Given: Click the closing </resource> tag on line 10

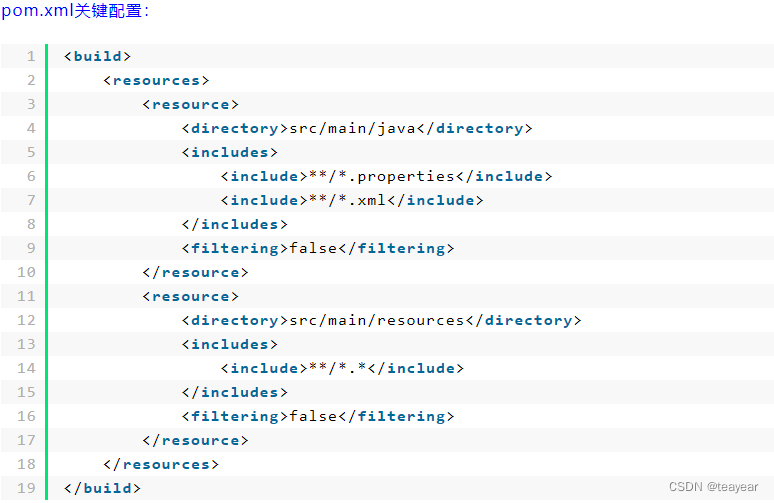Looking at the screenshot, I should (x=195, y=272).
